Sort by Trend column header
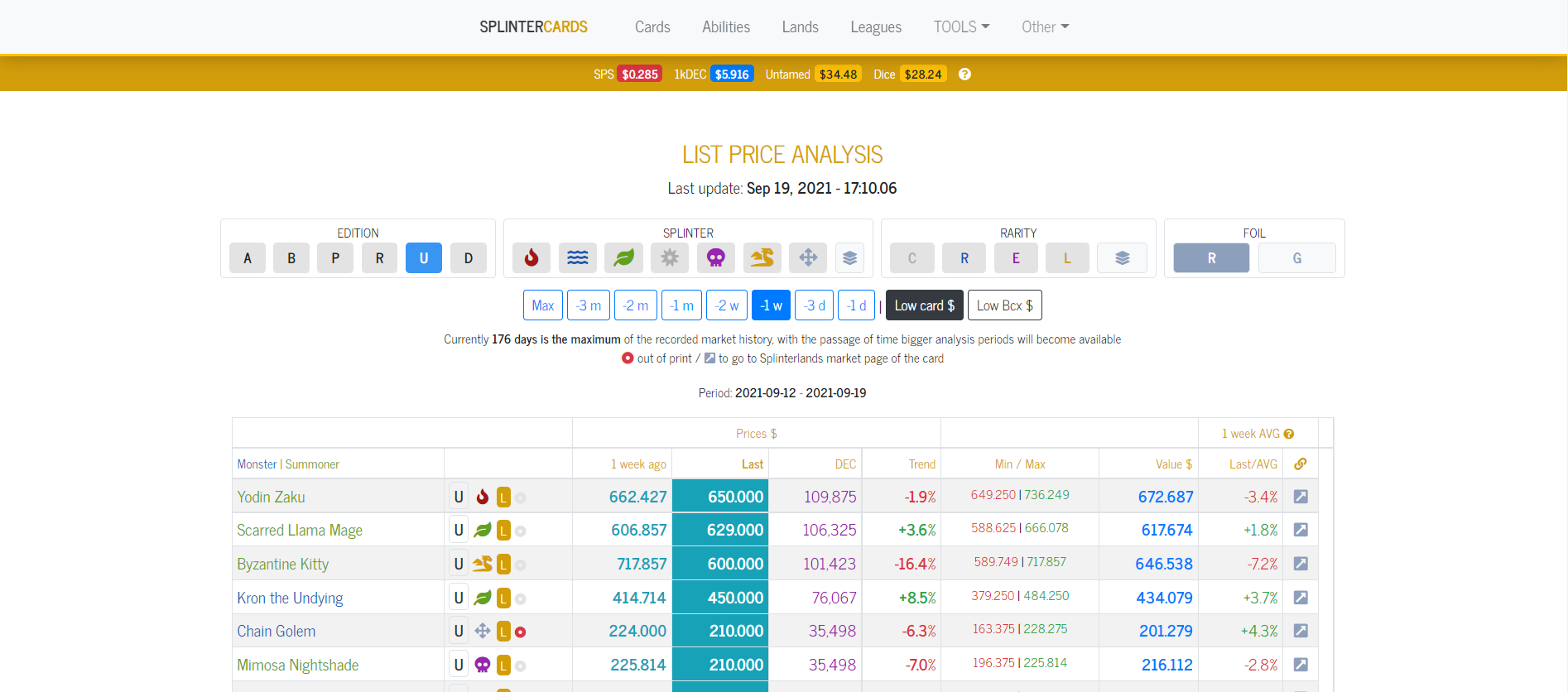The image size is (1568, 692). click(921, 464)
